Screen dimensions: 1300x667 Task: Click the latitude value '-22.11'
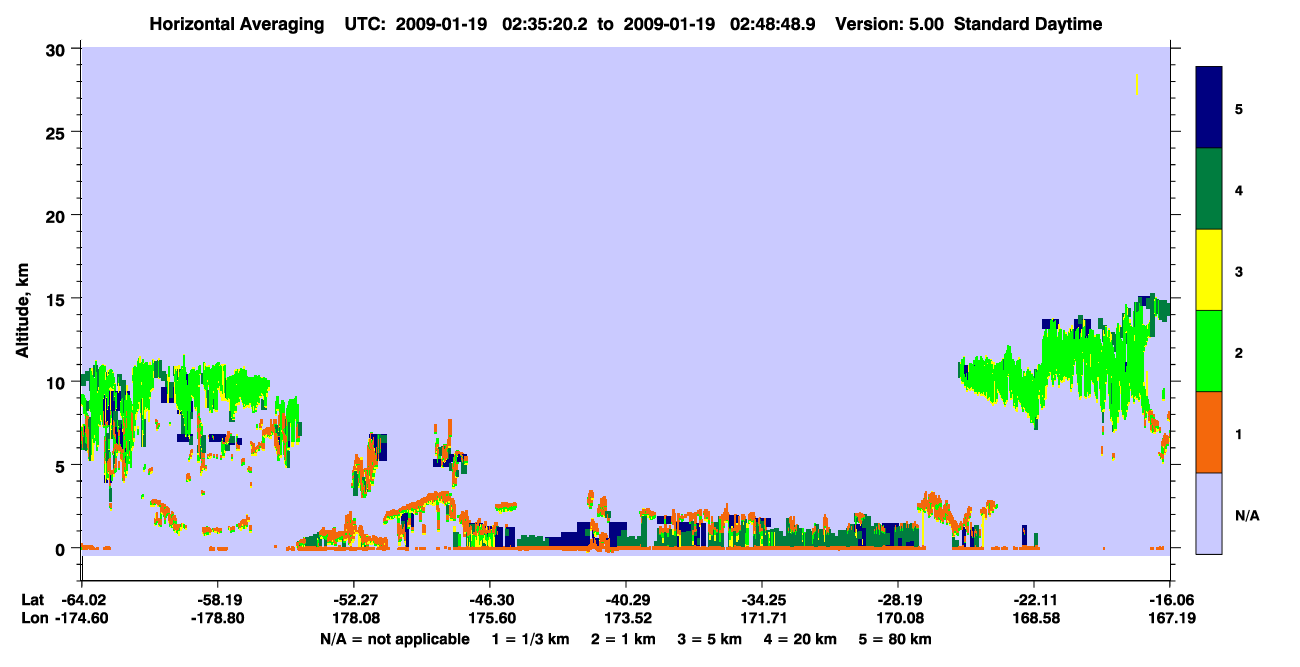(x=1034, y=600)
